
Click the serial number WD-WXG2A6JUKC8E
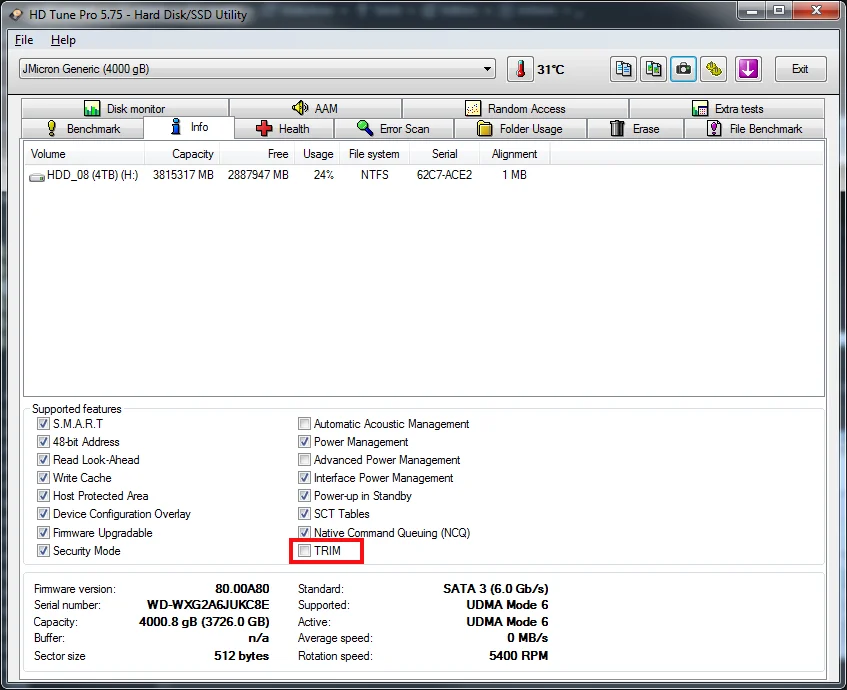[208, 605]
